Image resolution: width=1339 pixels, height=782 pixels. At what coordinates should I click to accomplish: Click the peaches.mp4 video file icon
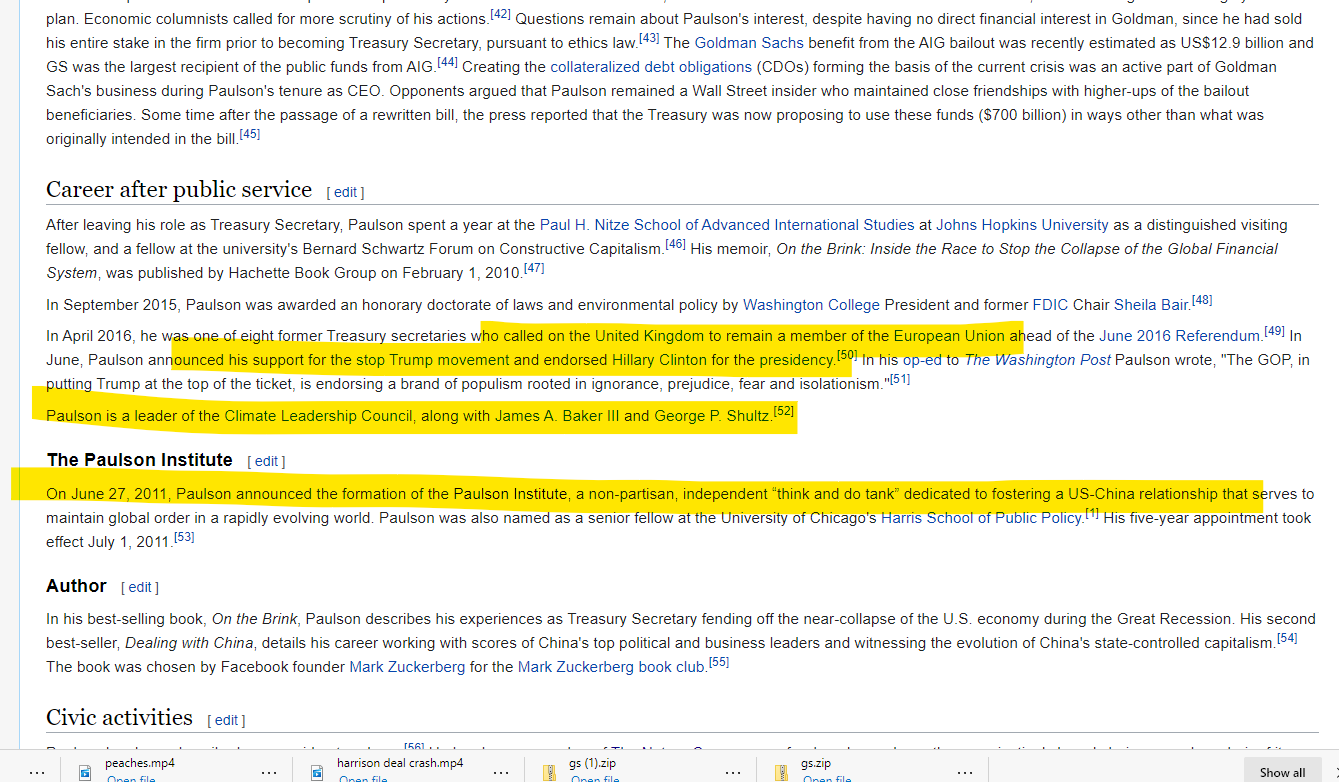click(x=84, y=772)
